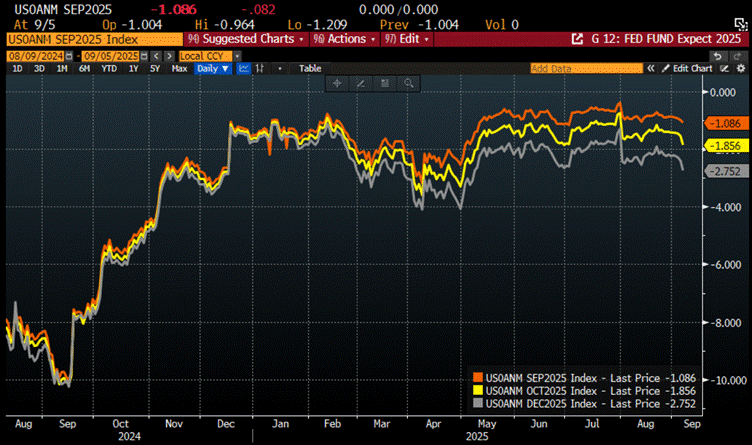Click the annotate icon beside Edit Chart
This screenshot has height=445, width=752.
click(x=725, y=69)
